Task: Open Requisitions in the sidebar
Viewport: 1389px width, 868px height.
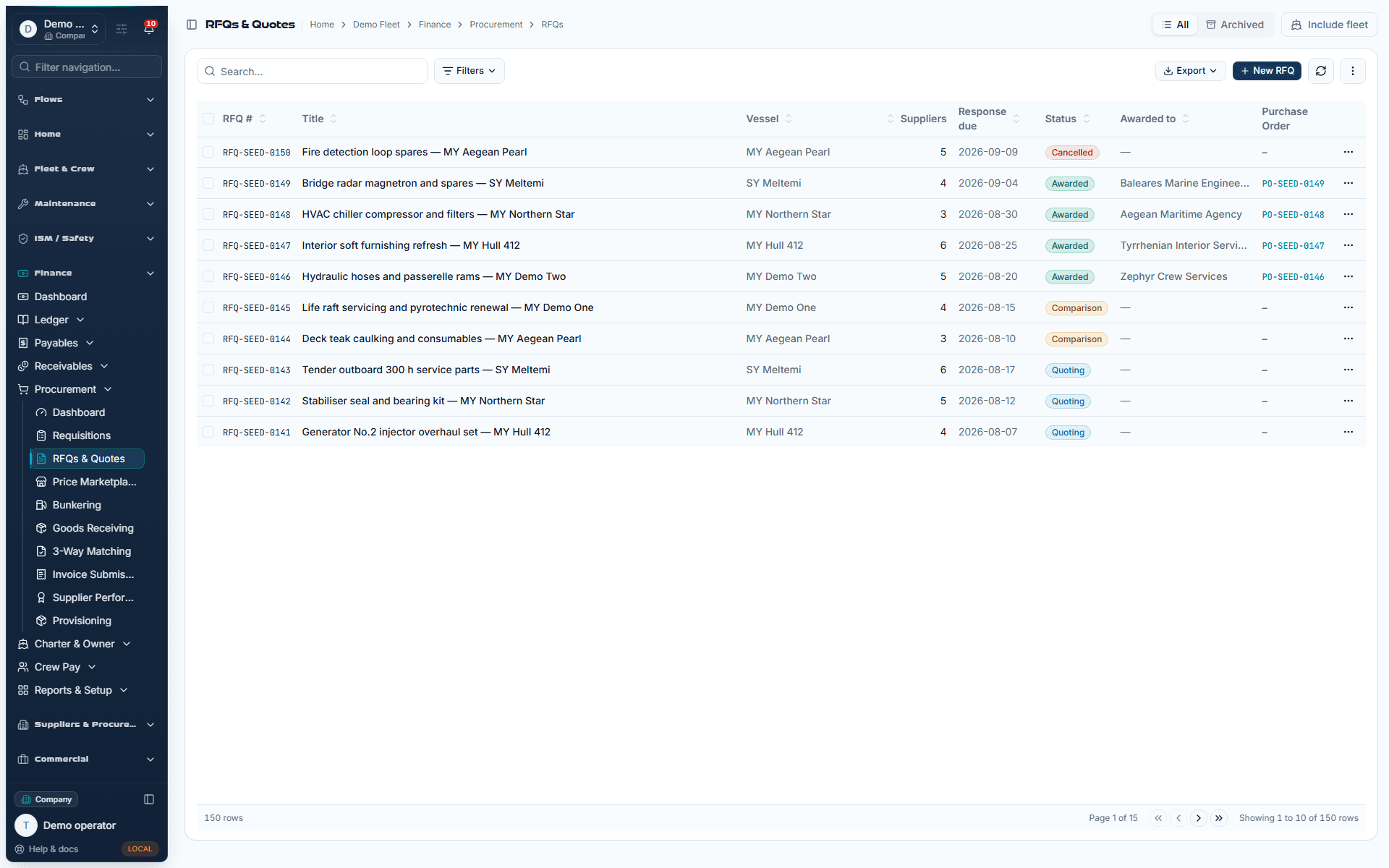Action: point(87,435)
